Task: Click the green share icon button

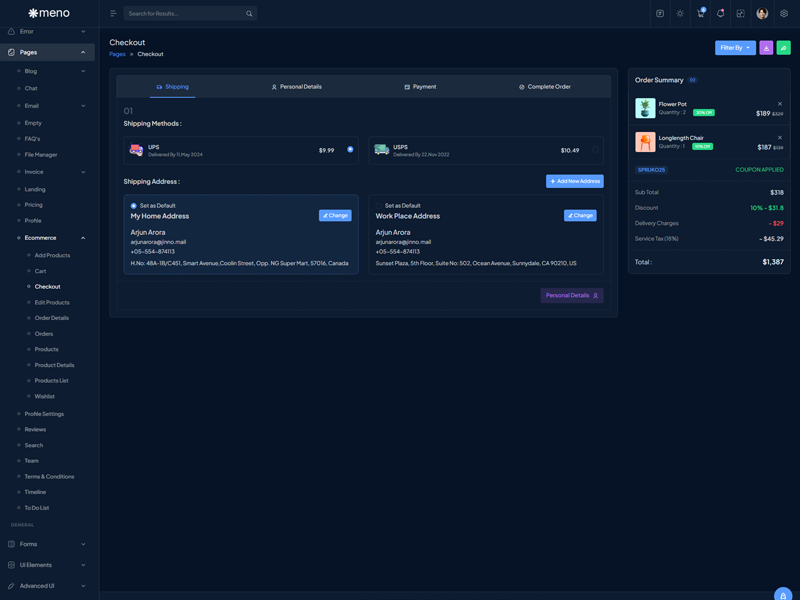Action: [x=783, y=48]
